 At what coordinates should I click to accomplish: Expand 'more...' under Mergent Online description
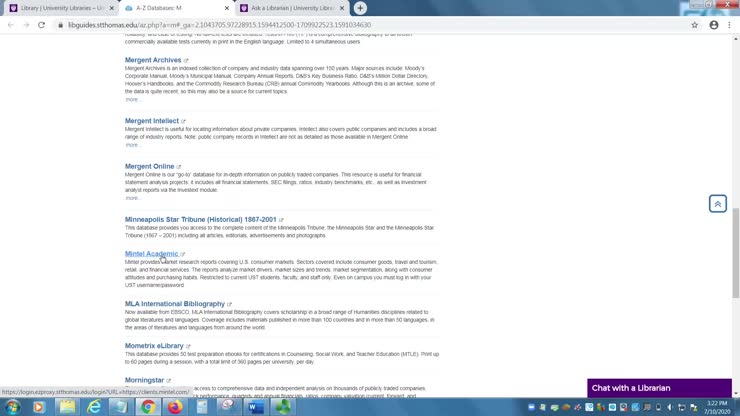point(132,198)
